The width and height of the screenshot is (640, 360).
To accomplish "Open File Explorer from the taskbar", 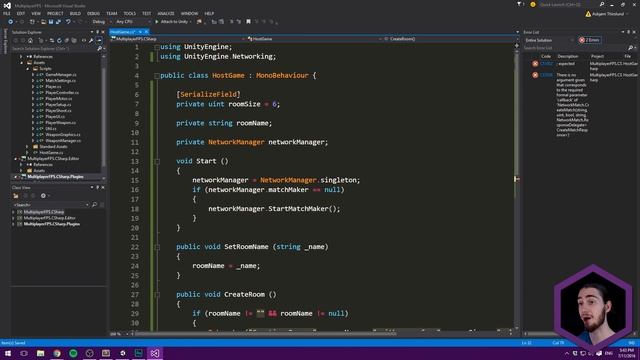I will pos(40,353).
